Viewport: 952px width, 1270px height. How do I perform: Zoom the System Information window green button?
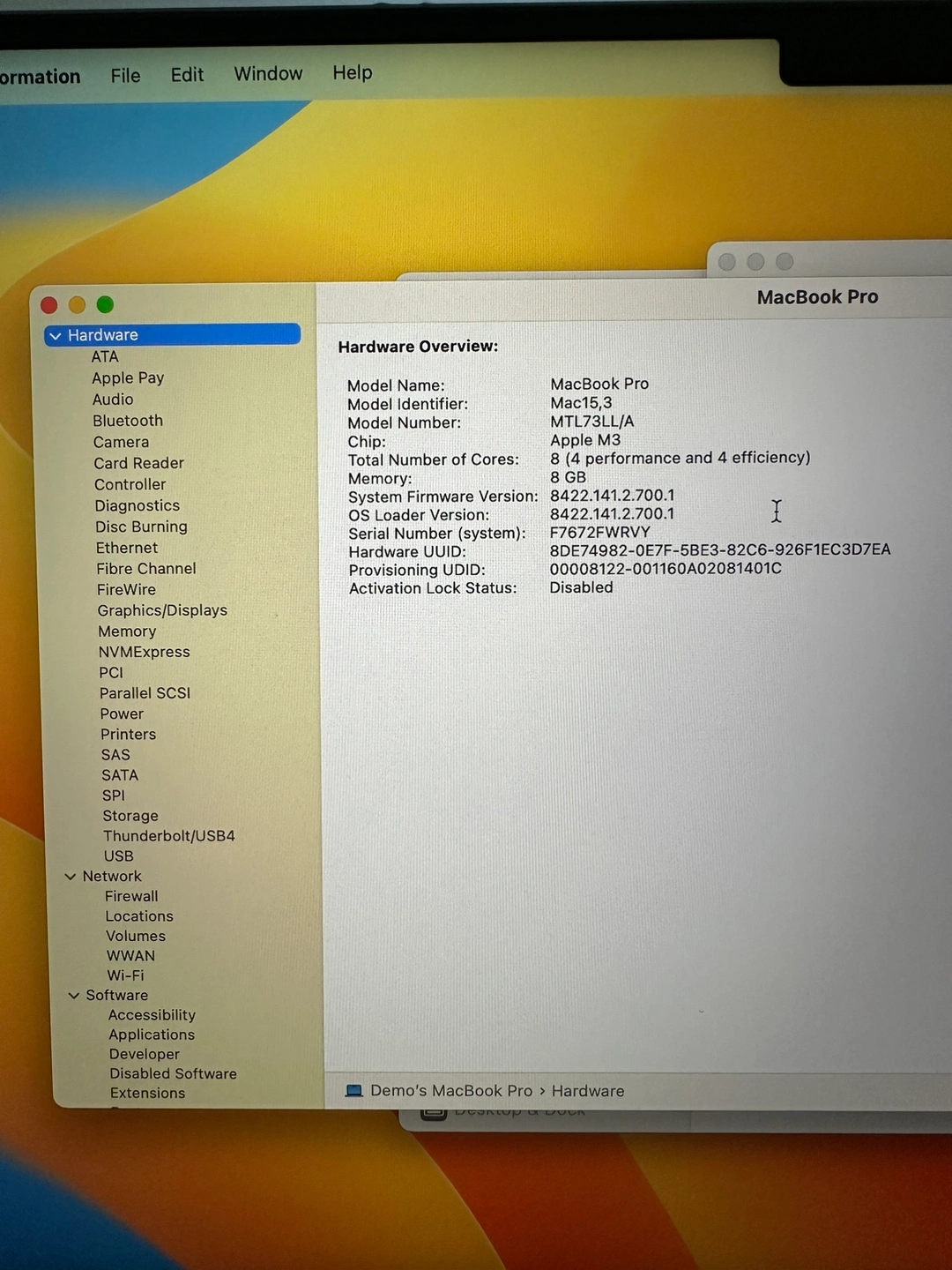[105, 304]
